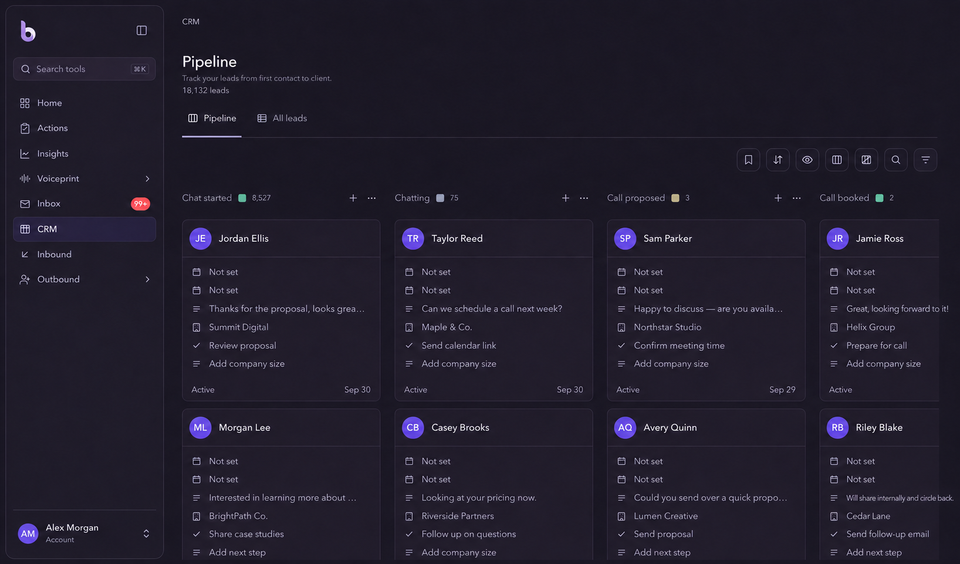Add a lead to Chatting column
The image size is (960, 564).
pyautogui.click(x=565, y=198)
